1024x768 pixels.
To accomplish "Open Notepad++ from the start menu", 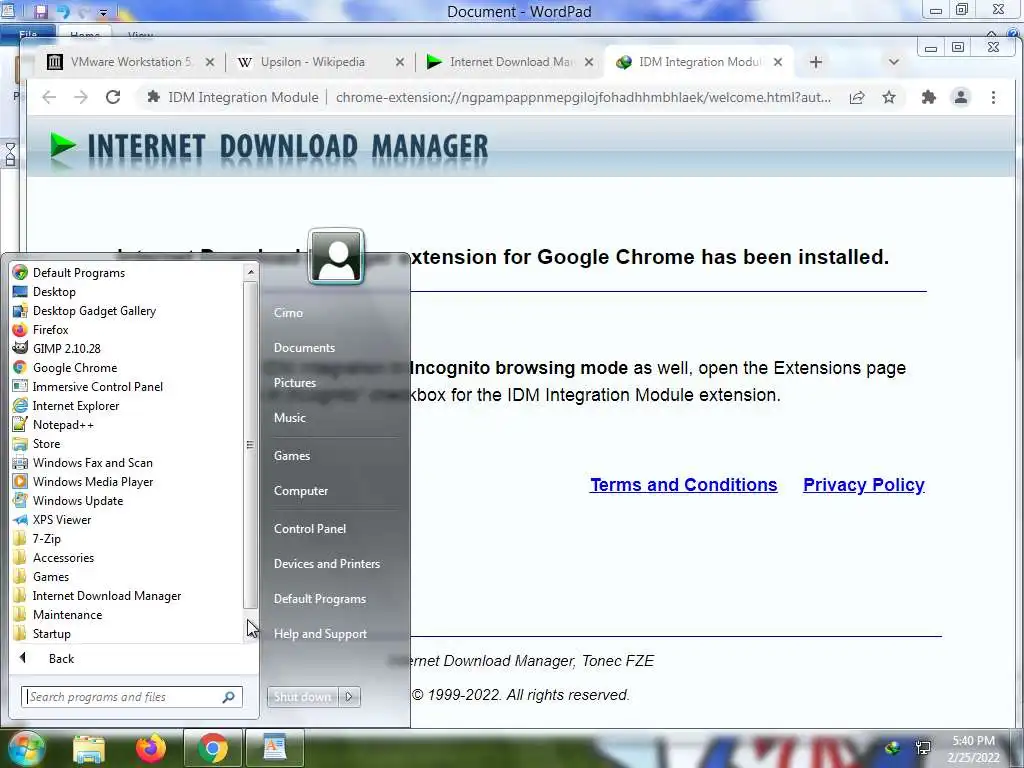I will click(63, 424).
